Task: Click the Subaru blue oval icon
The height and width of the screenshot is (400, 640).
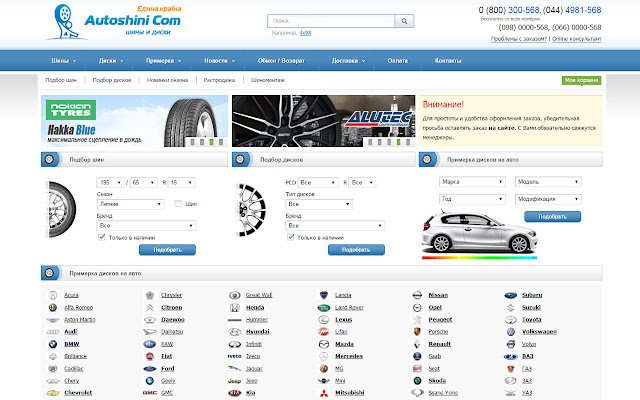Action: pos(511,295)
